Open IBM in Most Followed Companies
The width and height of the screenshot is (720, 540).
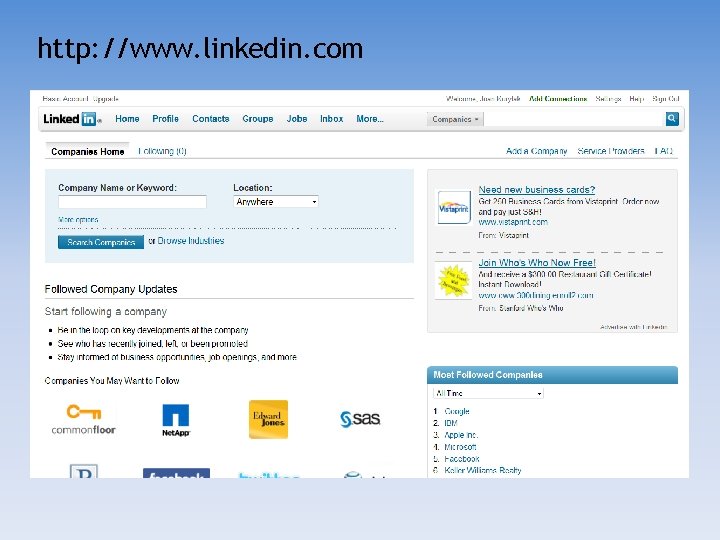(x=451, y=423)
